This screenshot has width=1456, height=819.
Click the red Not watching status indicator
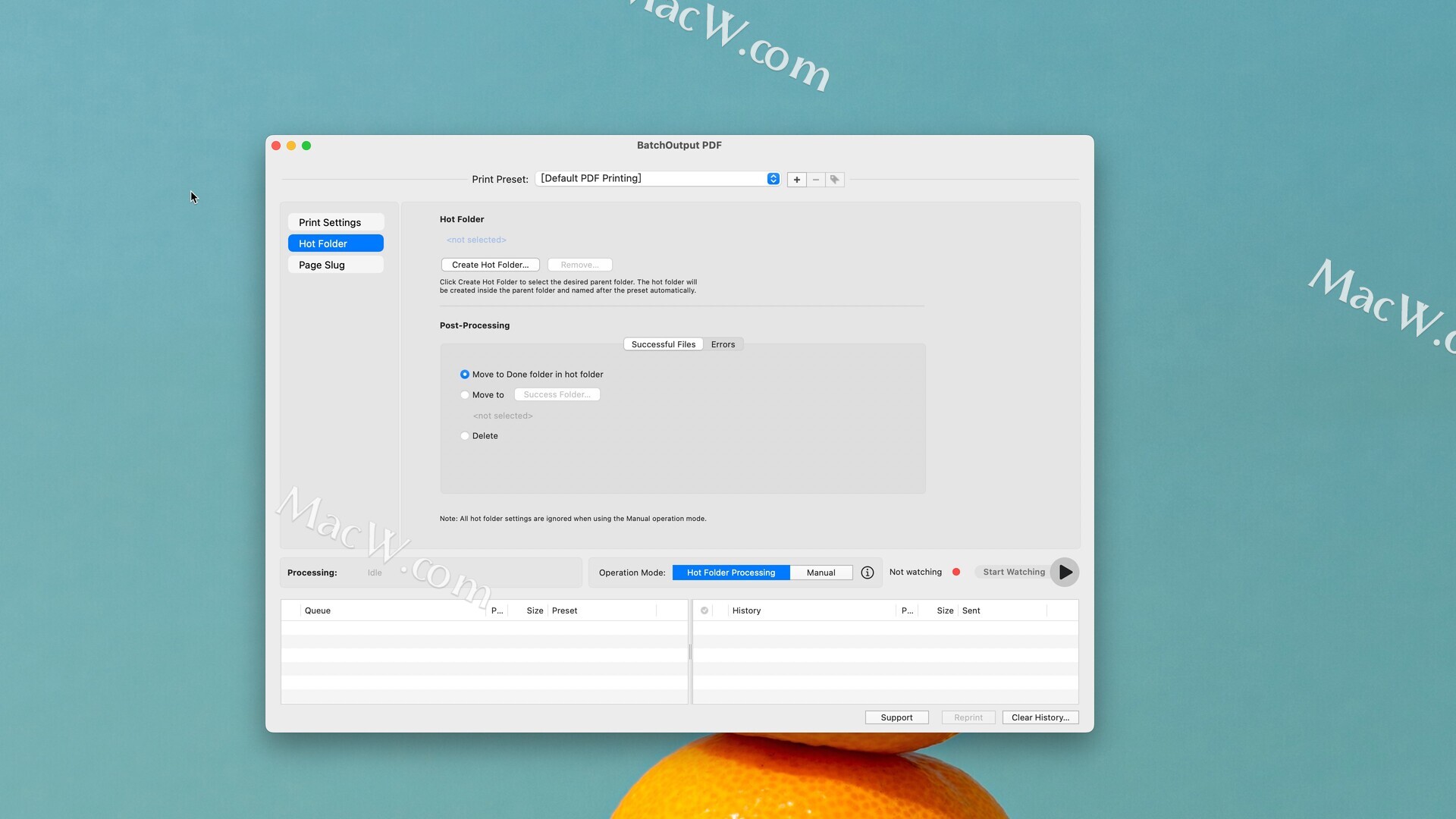(x=956, y=573)
